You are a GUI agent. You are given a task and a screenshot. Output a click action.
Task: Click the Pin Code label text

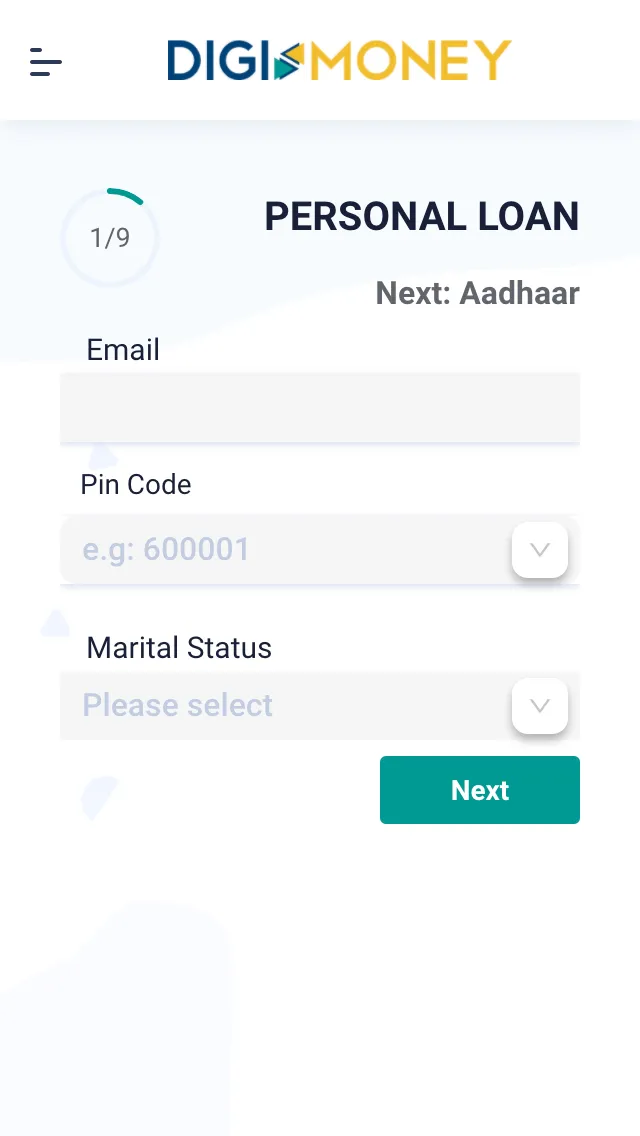point(135,484)
